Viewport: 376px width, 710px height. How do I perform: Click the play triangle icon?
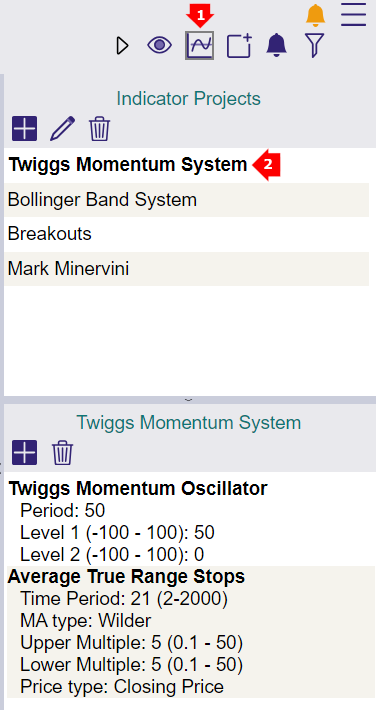tap(122, 46)
